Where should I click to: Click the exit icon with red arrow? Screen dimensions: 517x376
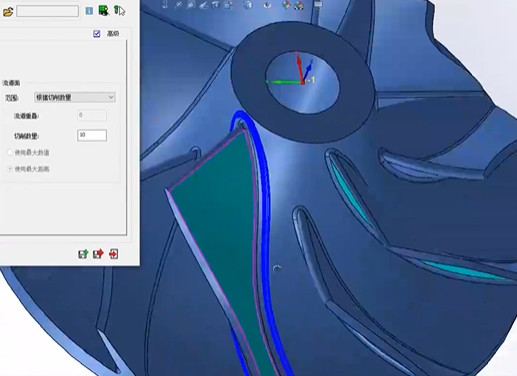[114, 254]
